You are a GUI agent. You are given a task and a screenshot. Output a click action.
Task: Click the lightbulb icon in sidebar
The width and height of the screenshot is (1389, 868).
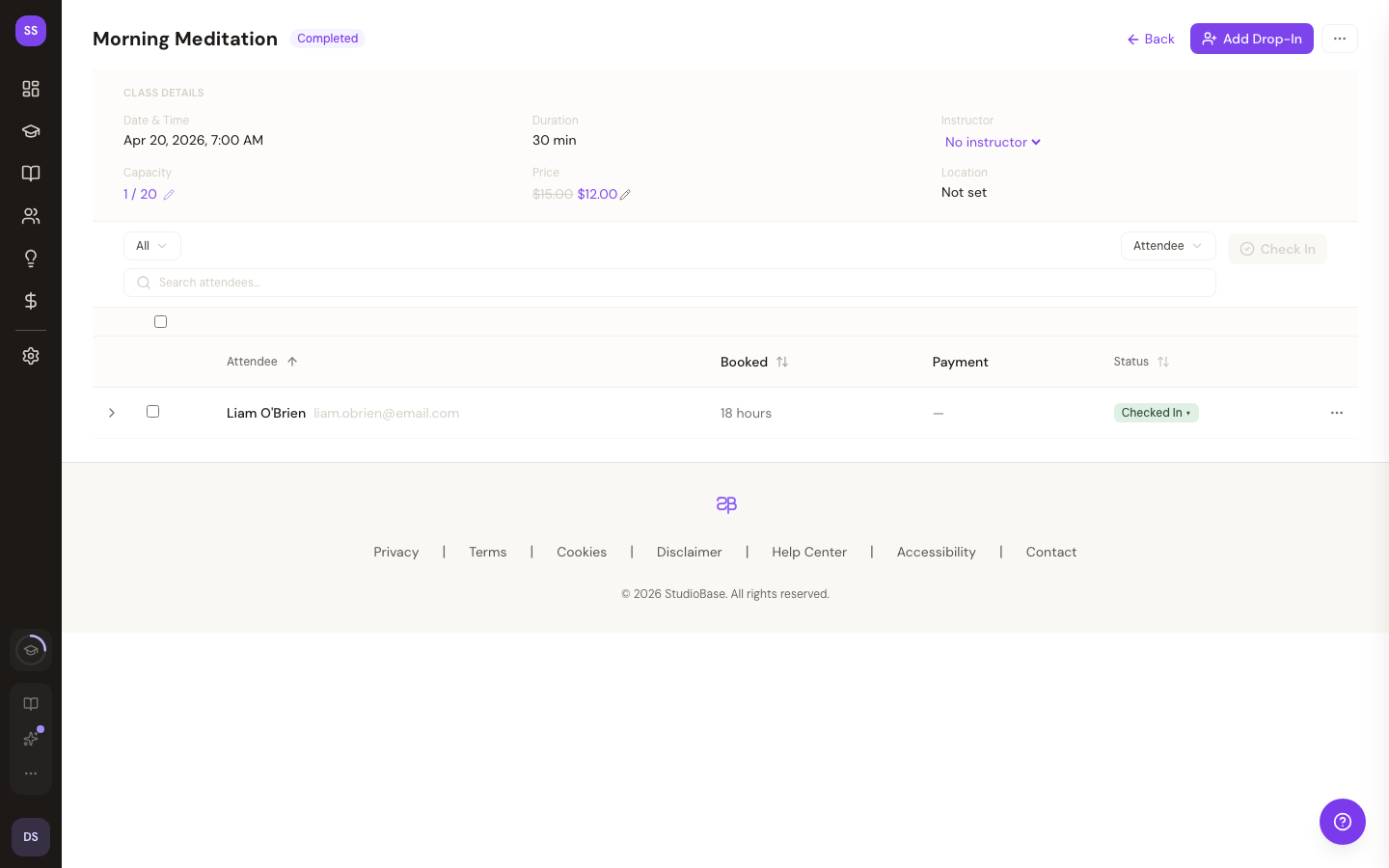click(31, 258)
